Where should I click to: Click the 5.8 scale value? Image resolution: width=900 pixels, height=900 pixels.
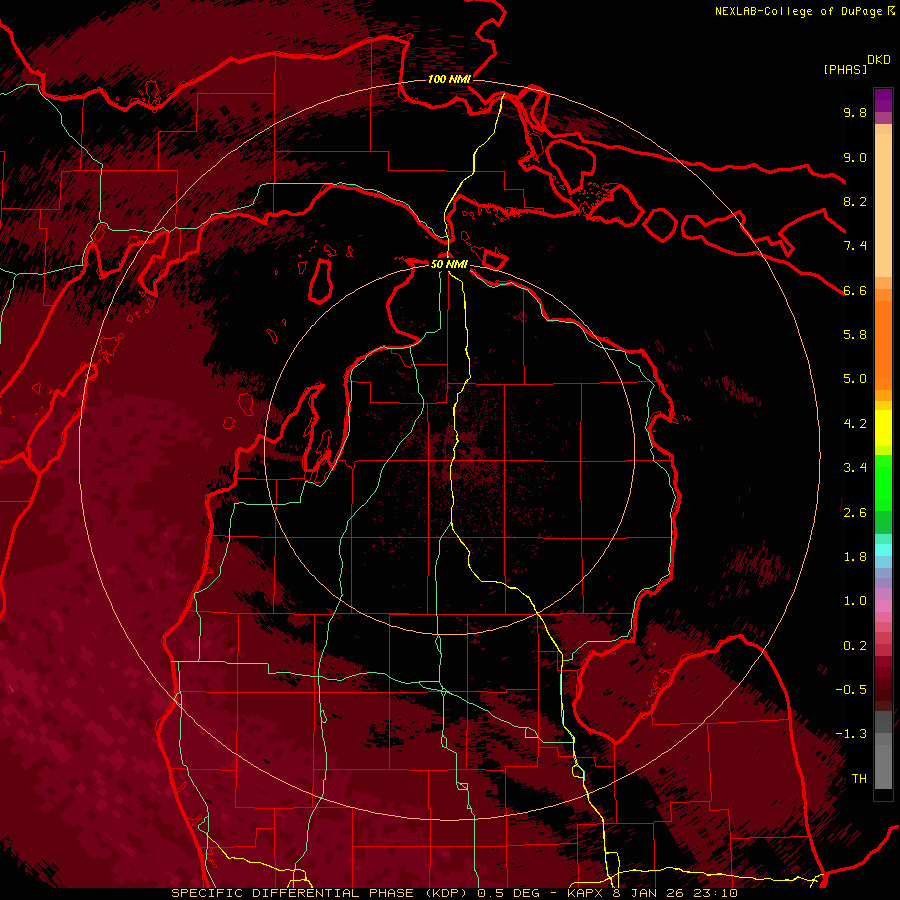[855, 335]
